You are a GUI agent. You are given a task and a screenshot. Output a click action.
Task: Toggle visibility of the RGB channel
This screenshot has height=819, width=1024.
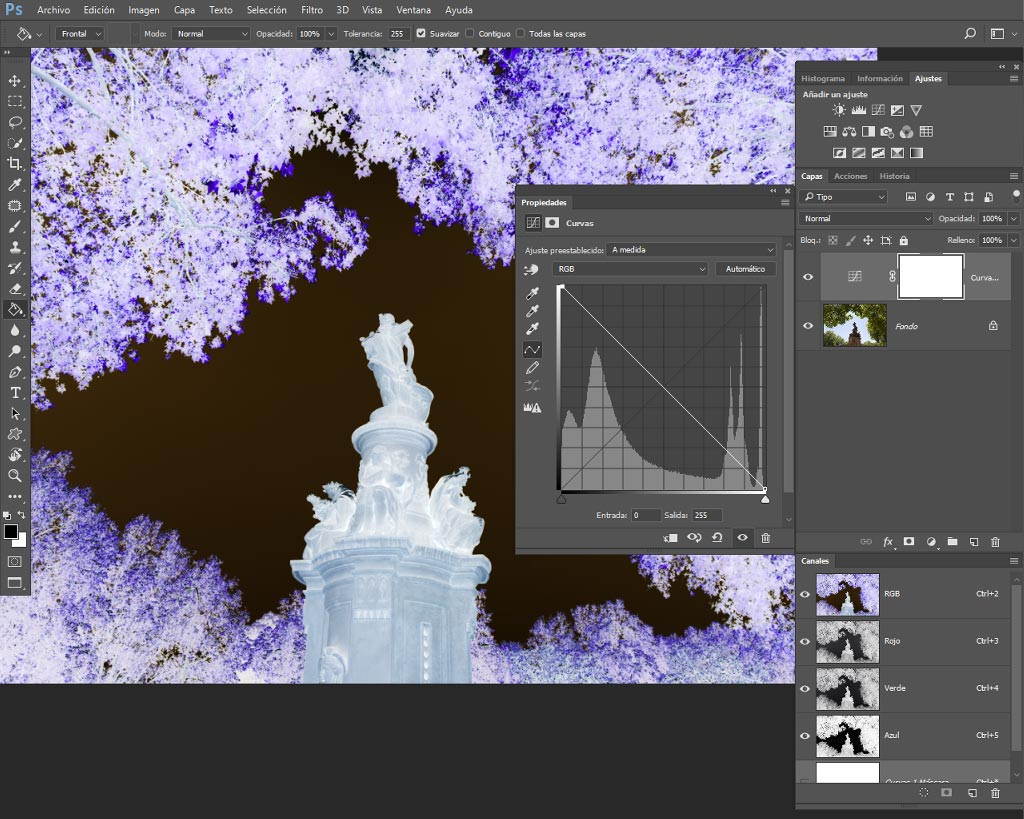(805, 594)
